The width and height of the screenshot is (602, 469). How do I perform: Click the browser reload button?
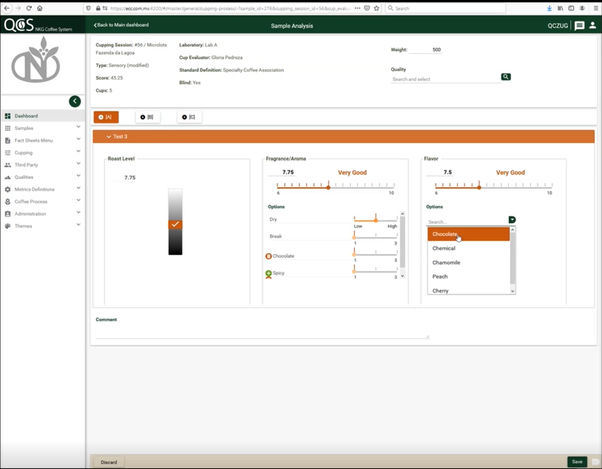[x=28, y=8]
